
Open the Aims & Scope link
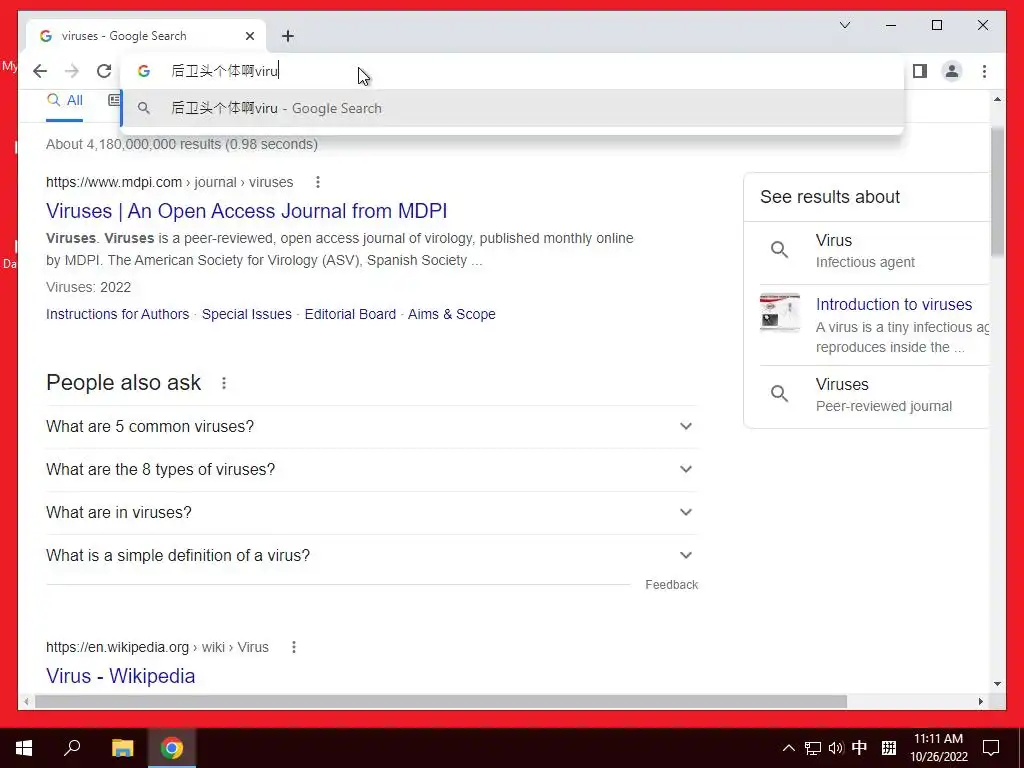pyautogui.click(x=452, y=314)
